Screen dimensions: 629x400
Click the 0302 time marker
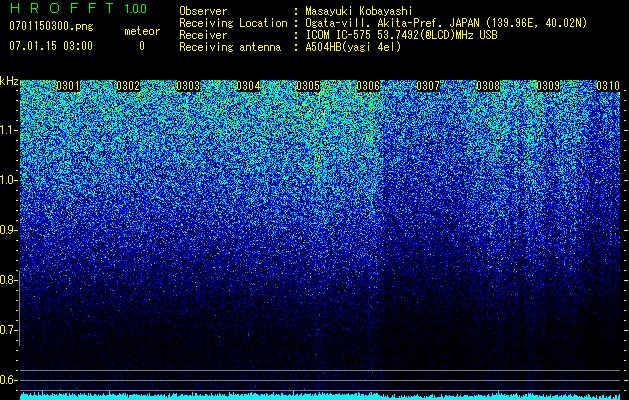128,86
